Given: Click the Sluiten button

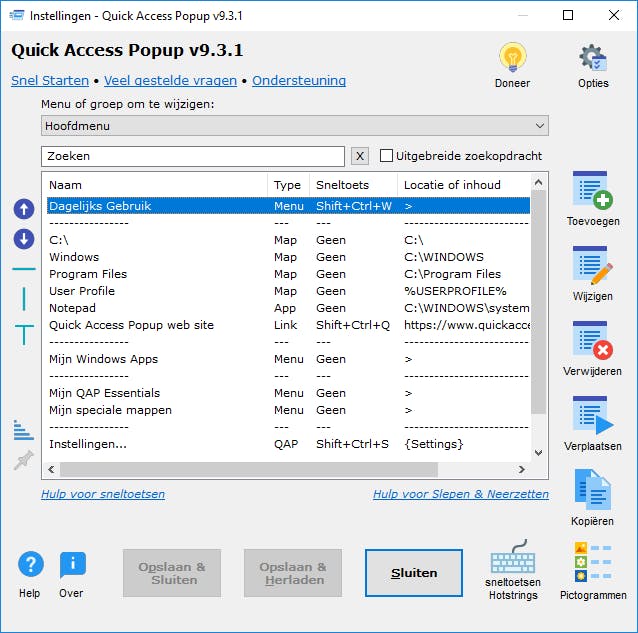Looking at the screenshot, I should [x=414, y=573].
